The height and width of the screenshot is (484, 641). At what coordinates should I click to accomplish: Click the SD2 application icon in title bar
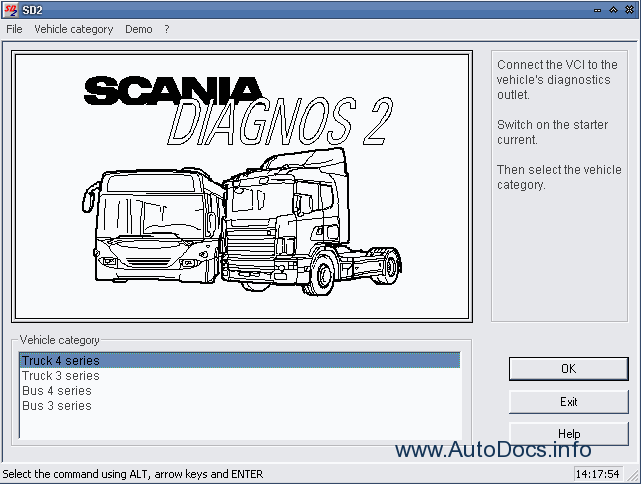point(11,10)
